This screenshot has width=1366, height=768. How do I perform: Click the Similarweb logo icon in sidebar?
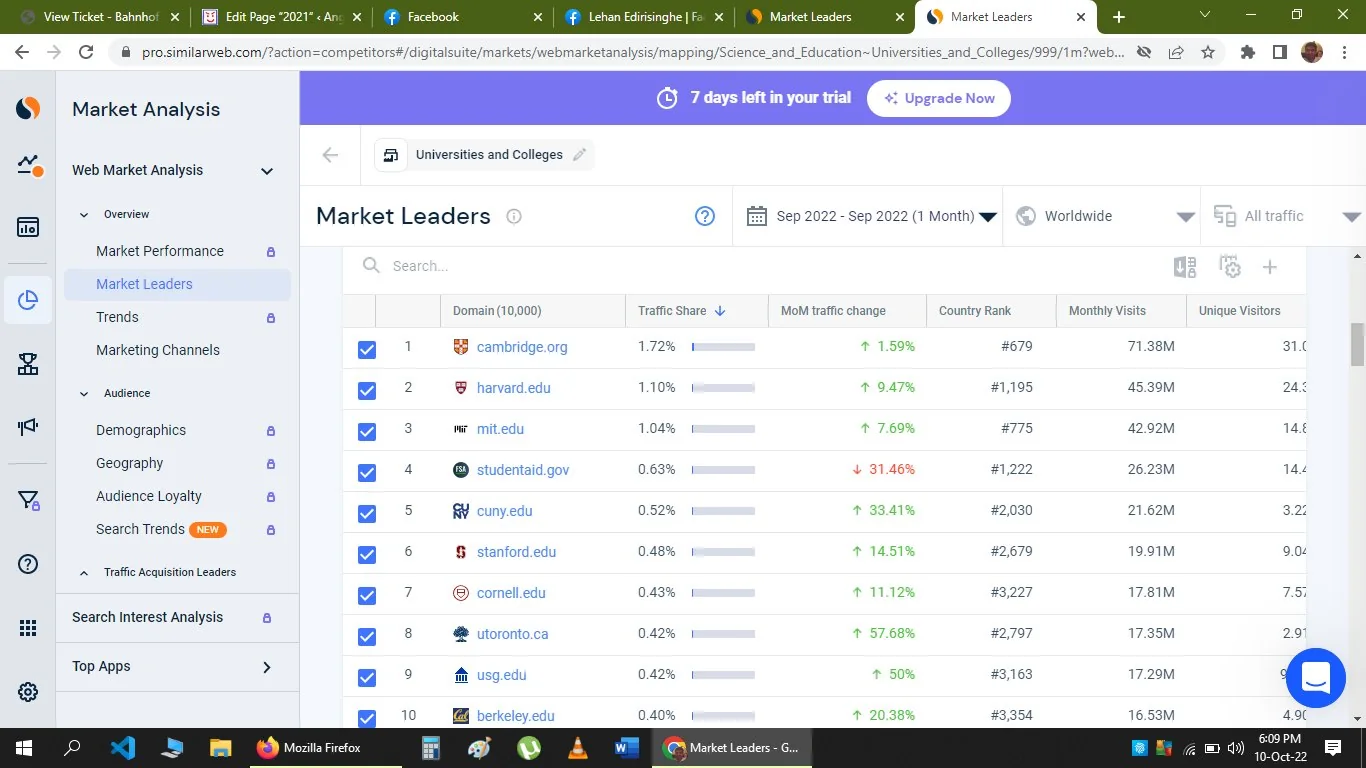(x=28, y=109)
